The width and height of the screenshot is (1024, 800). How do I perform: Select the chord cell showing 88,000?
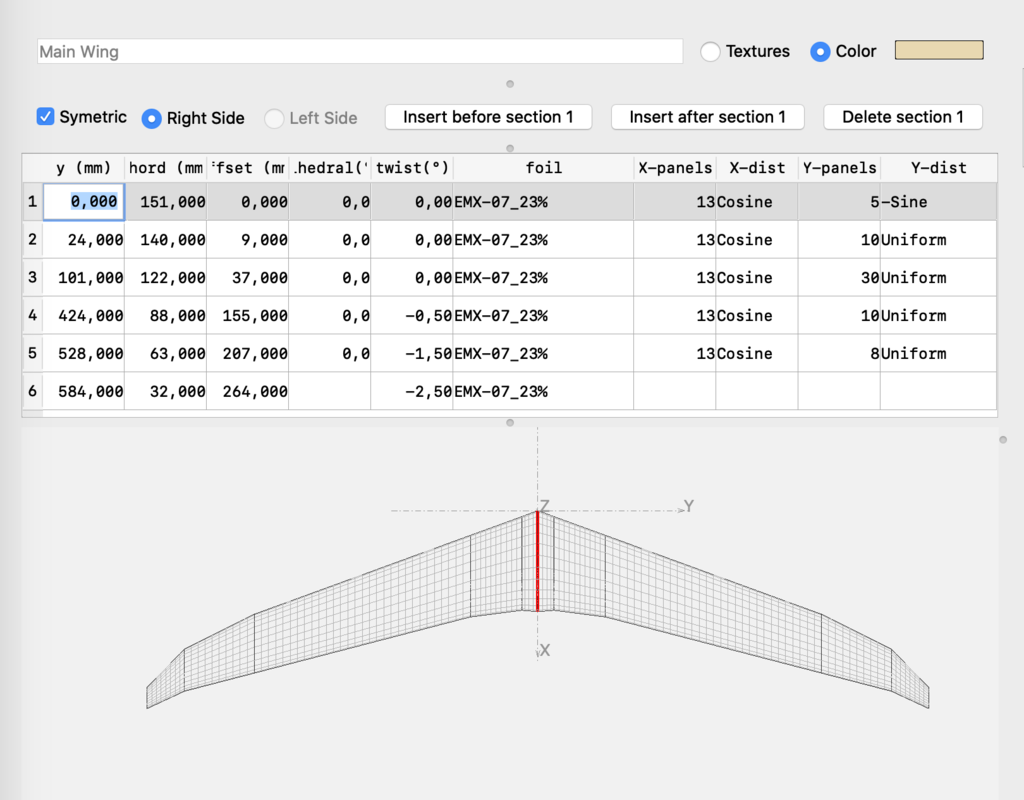(165, 316)
